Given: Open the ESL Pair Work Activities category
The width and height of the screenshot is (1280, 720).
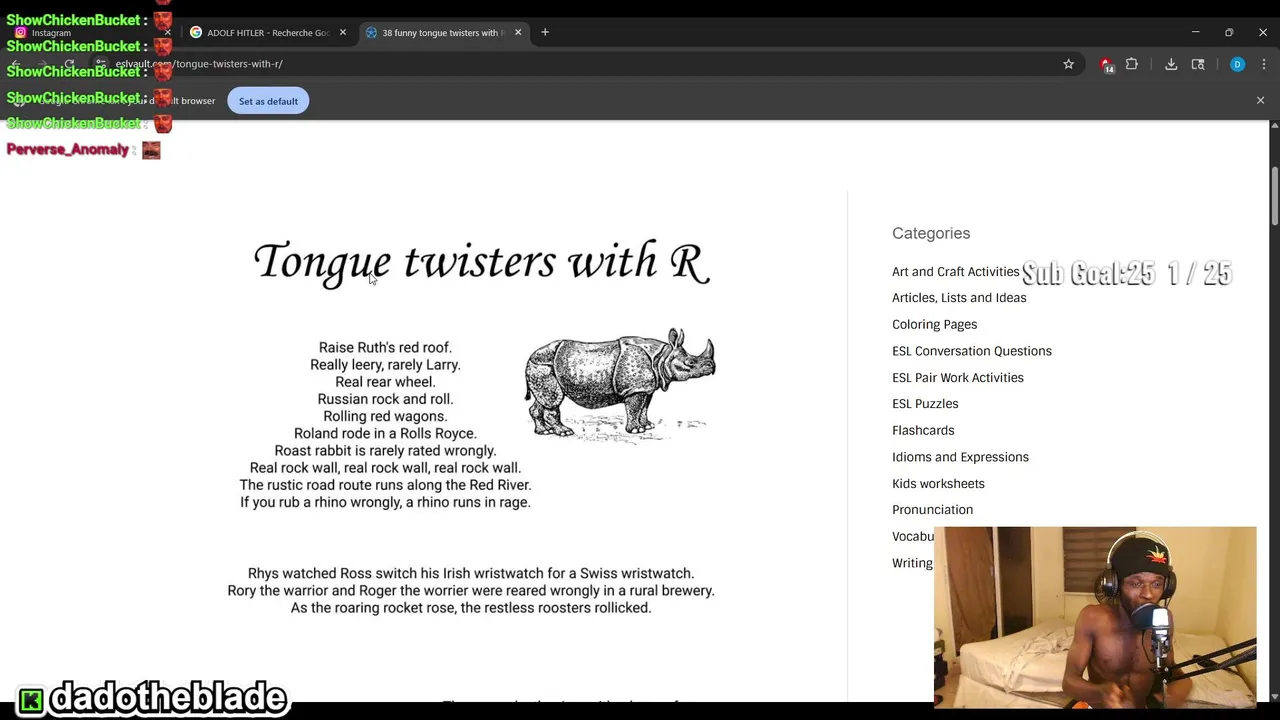Looking at the screenshot, I should tap(957, 377).
